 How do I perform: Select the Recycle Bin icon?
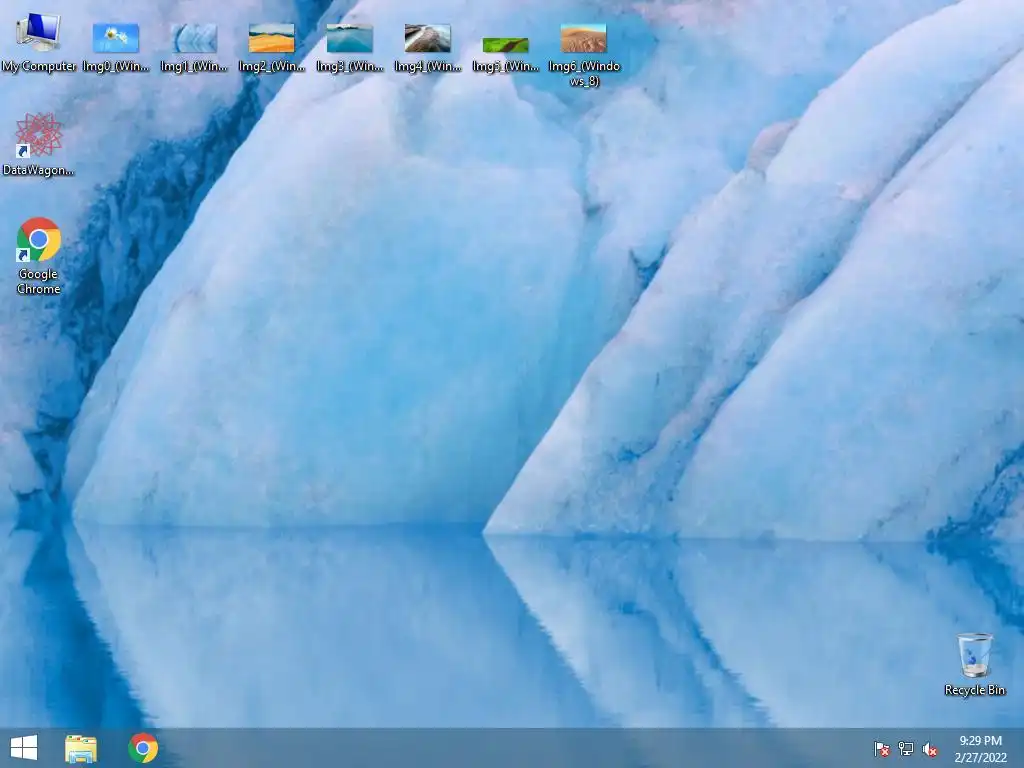click(974, 664)
